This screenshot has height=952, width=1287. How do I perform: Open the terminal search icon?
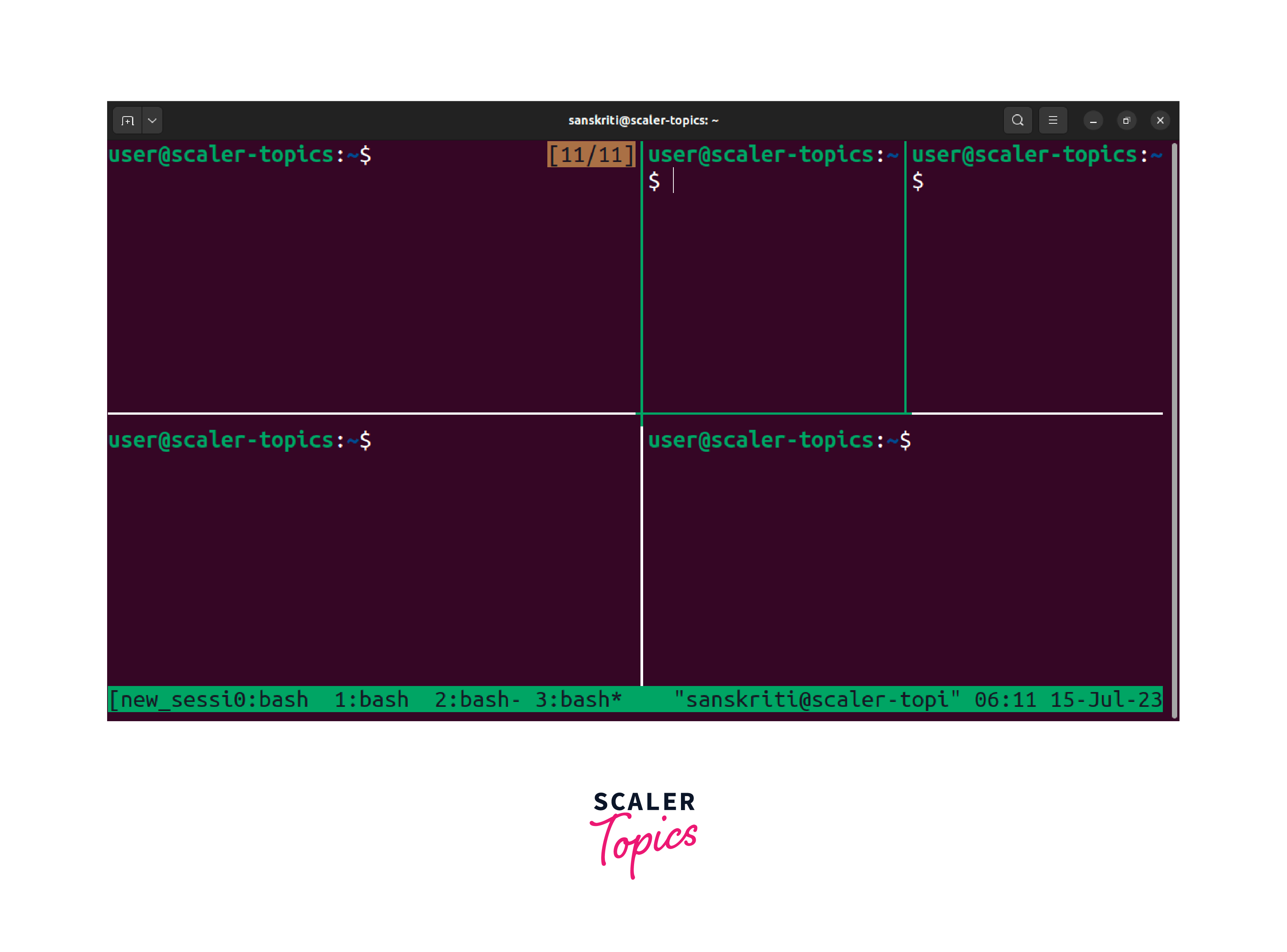pyautogui.click(x=1017, y=120)
